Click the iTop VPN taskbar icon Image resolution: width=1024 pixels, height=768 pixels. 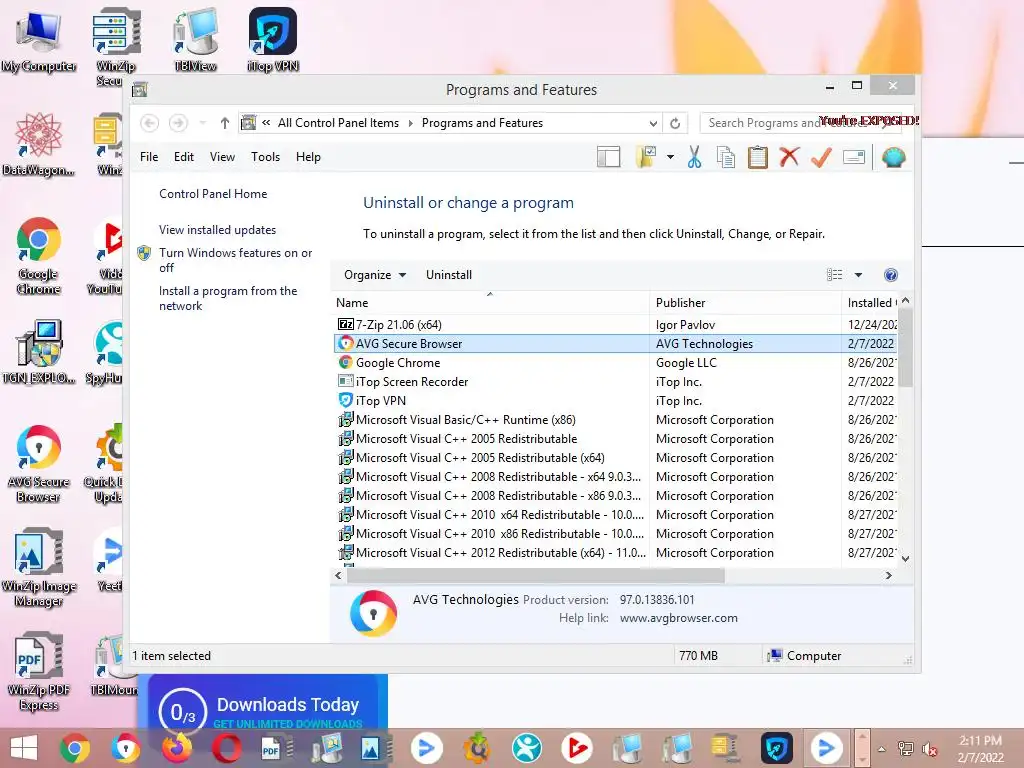[776, 748]
